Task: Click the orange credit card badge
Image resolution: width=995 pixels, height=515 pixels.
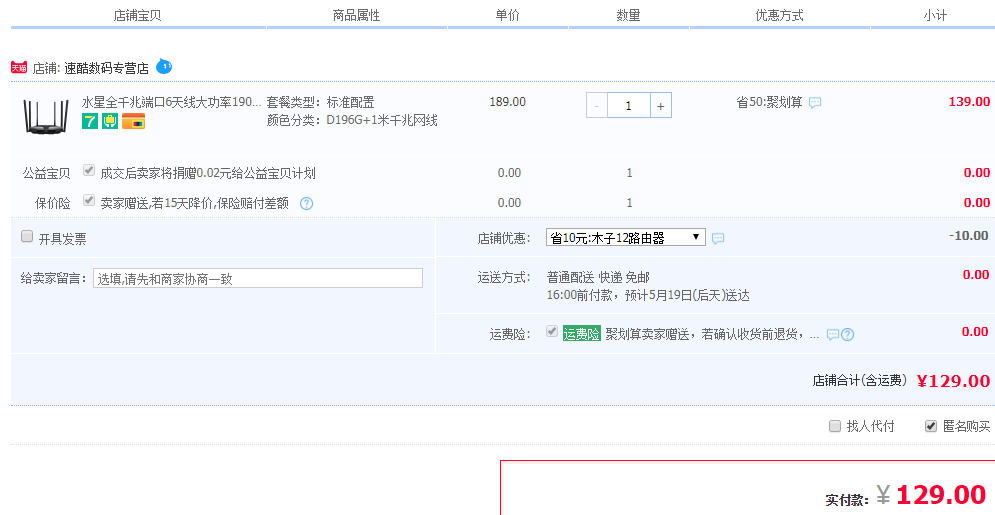Action: pos(133,121)
